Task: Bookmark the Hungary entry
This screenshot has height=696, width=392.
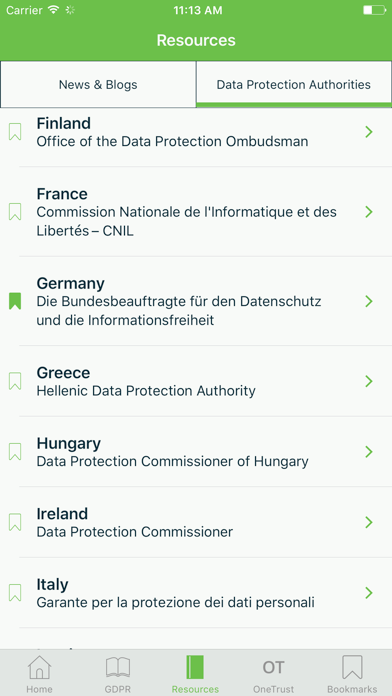Action: pos(15,452)
